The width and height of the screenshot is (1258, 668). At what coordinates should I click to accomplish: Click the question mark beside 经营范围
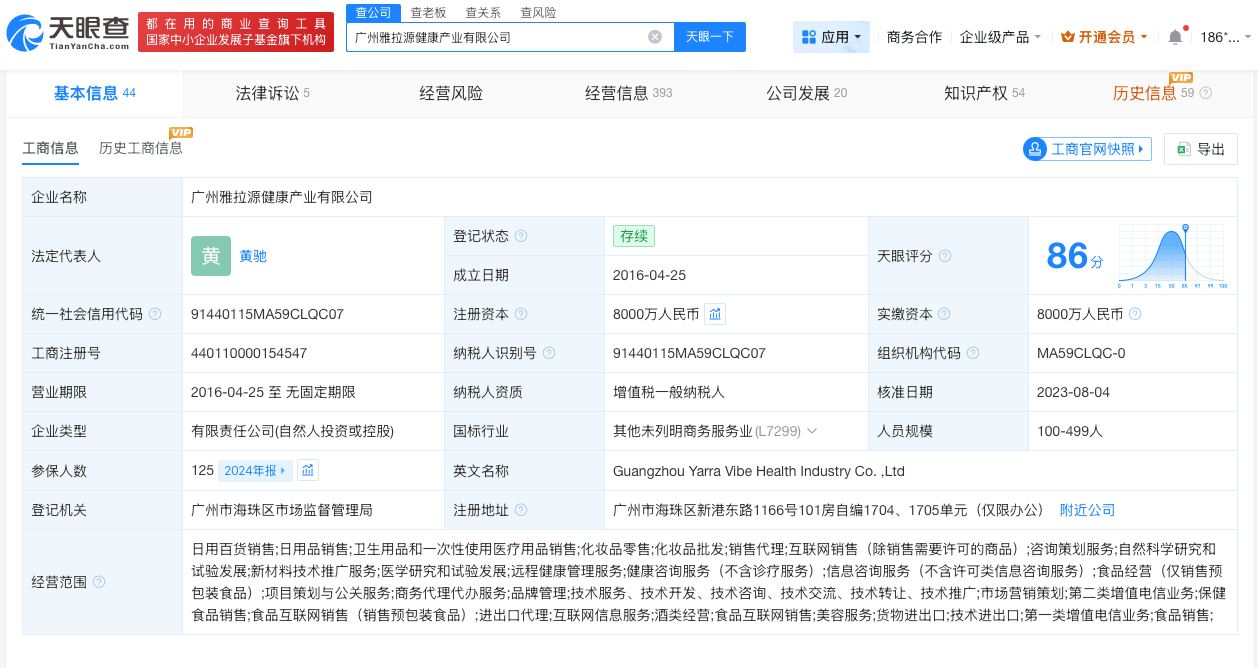(98, 583)
